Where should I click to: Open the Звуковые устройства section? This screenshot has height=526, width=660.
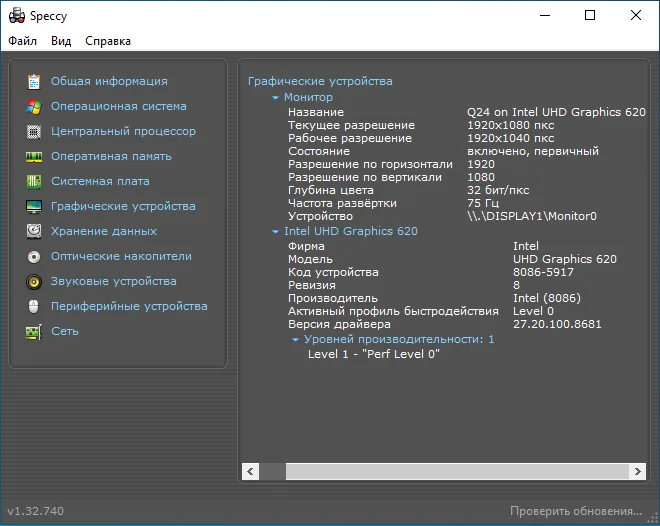[x=114, y=281]
